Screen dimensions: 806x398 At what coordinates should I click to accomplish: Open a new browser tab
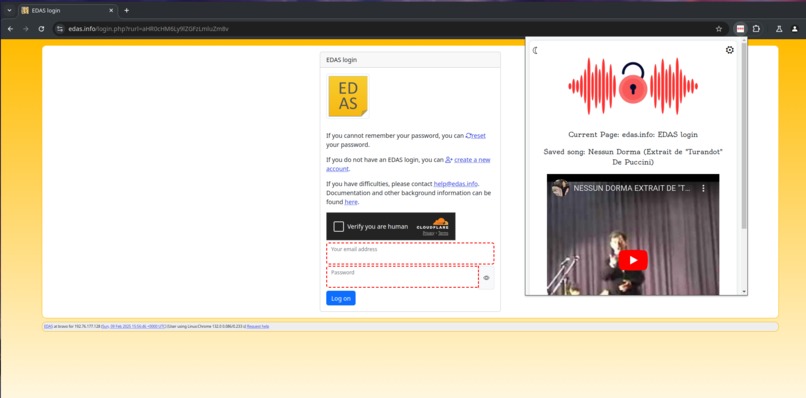coord(126,10)
